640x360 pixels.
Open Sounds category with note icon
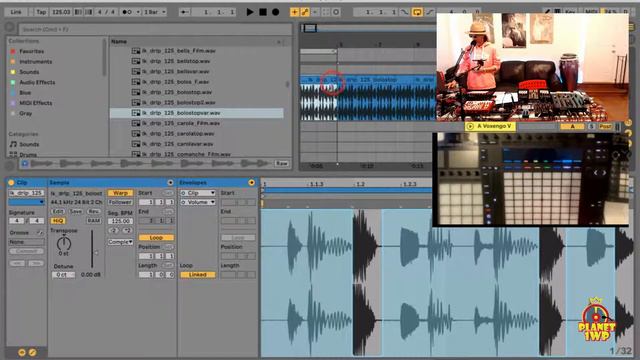29,144
